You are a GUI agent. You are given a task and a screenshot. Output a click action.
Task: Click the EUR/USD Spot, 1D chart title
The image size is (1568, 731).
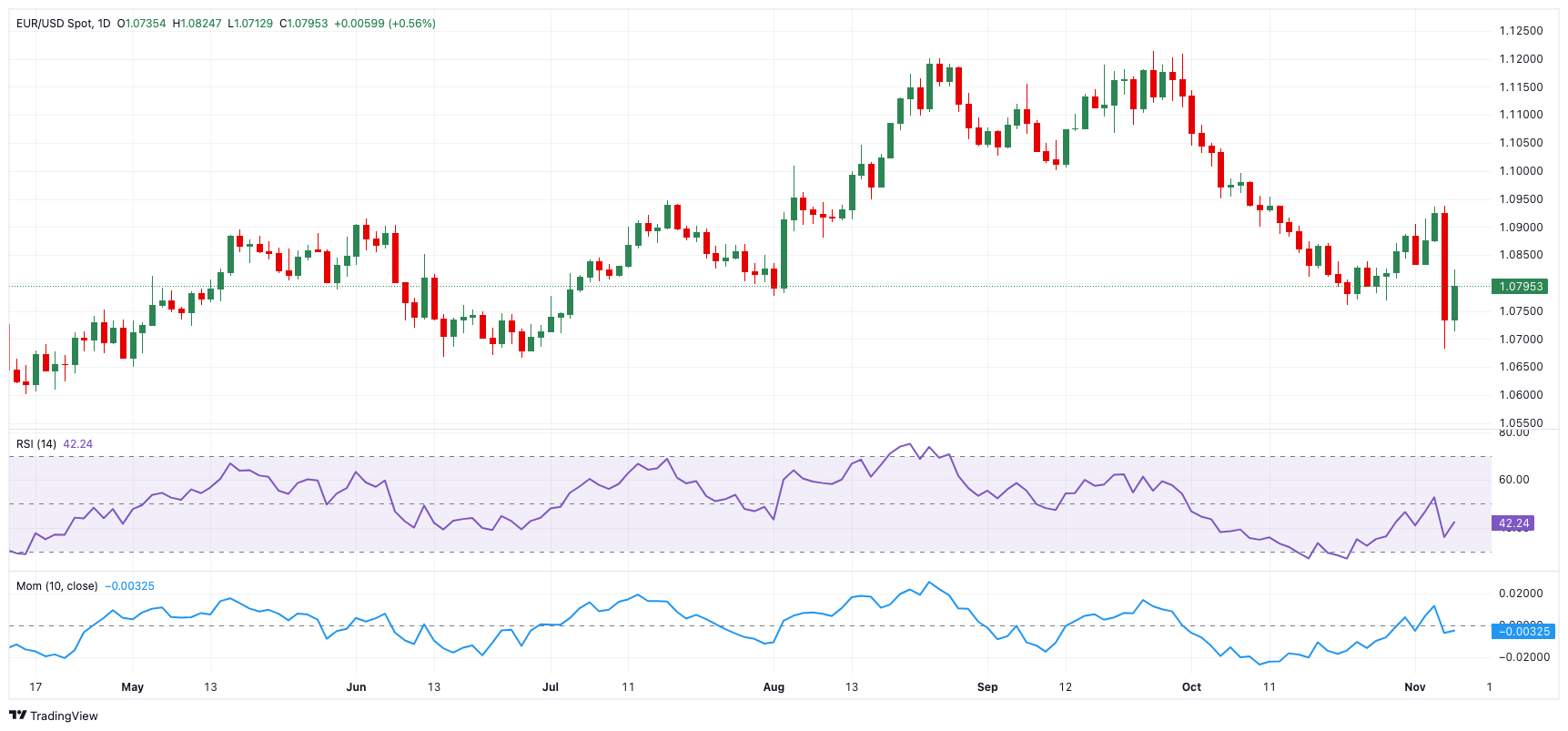(x=63, y=24)
